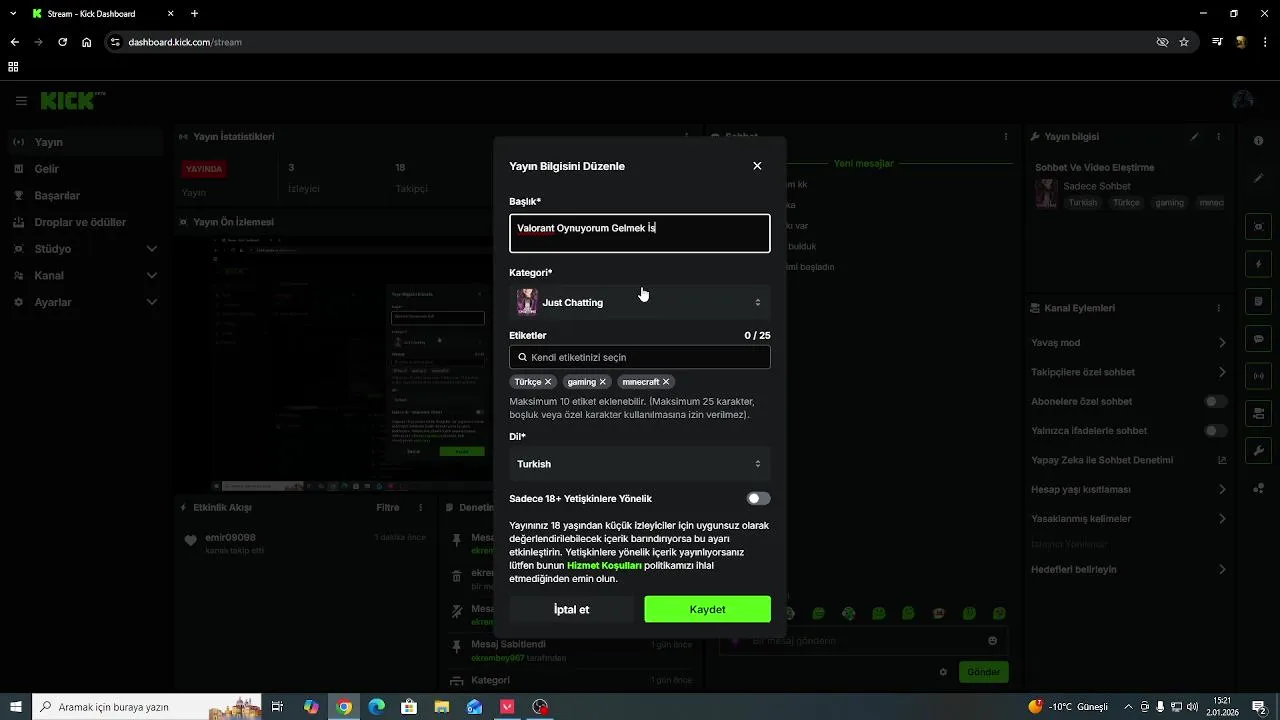Click the lightning bolt icon in right rail
The width and height of the screenshot is (1280, 720).
pyautogui.click(x=1258, y=265)
